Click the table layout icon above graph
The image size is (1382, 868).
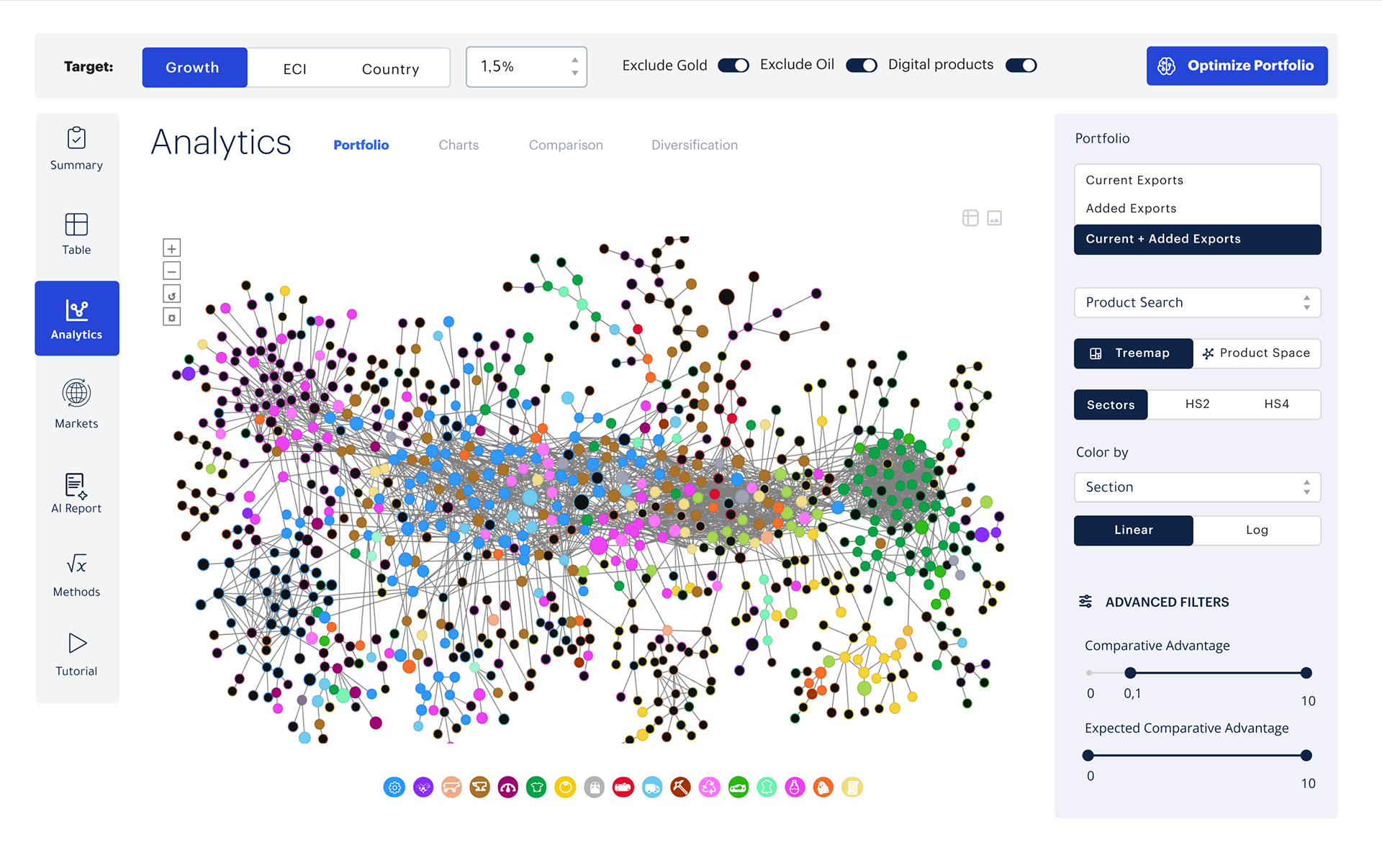click(970, 218)
